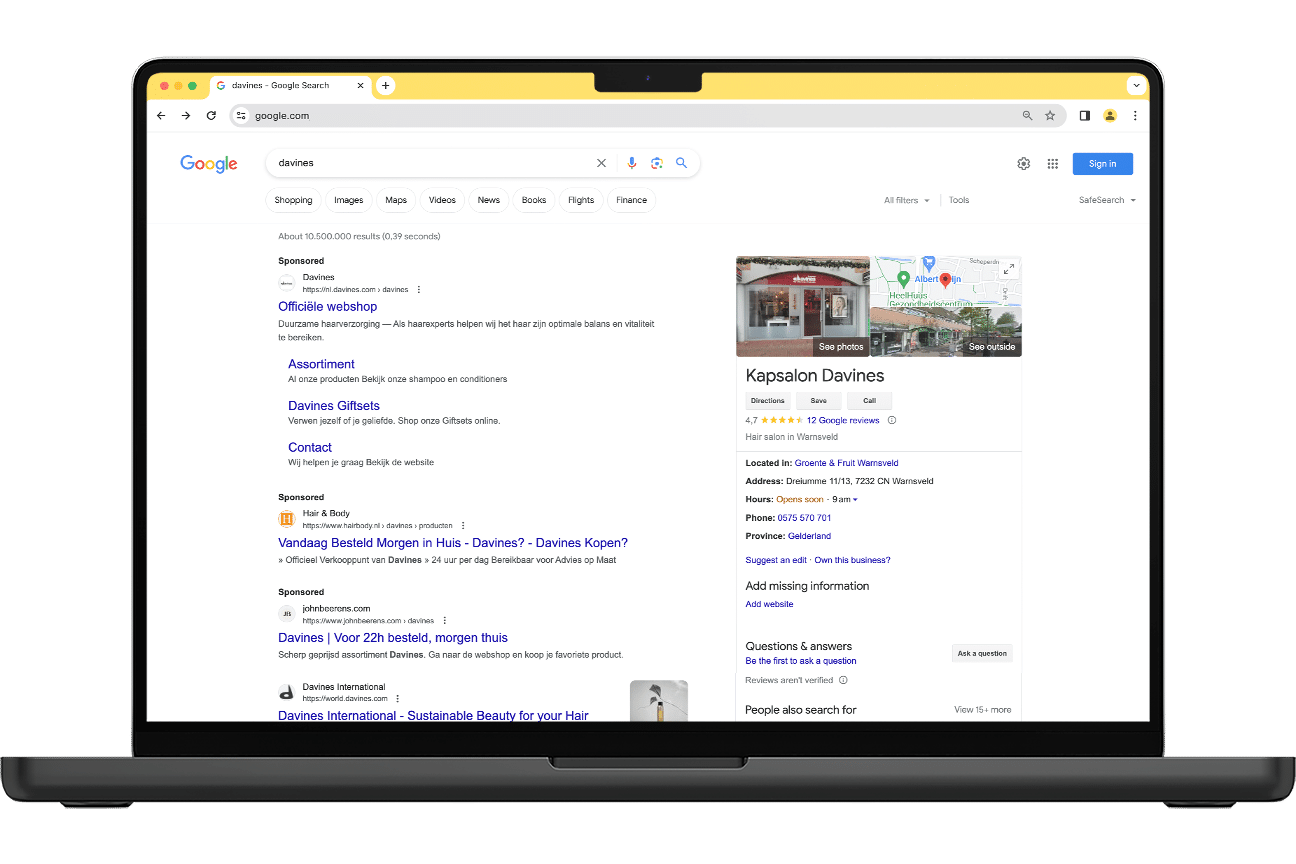Click the Ask a question button
This screenshot has width=1296, height=864.
tap(982, 654)
